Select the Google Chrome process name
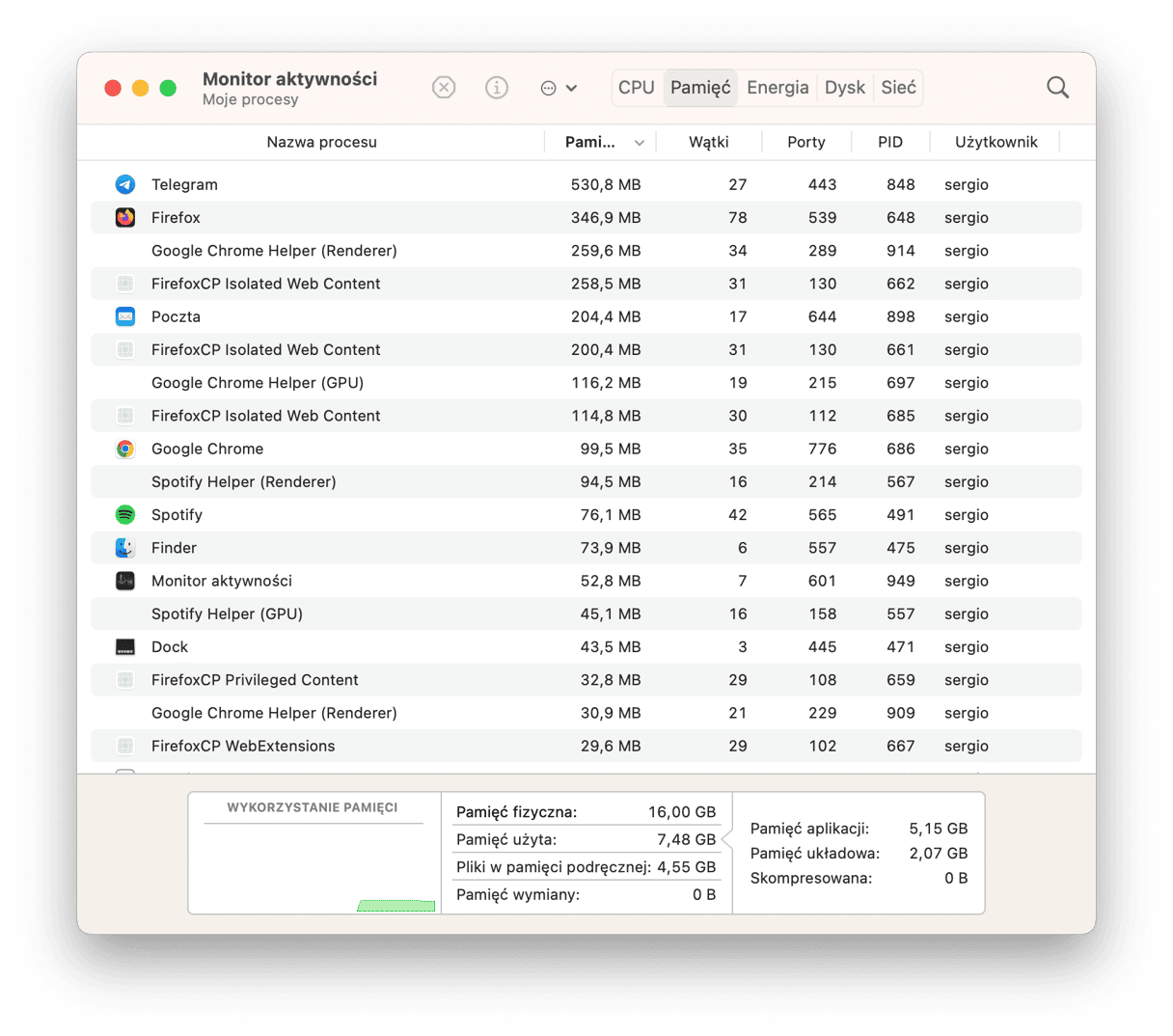 207,449
